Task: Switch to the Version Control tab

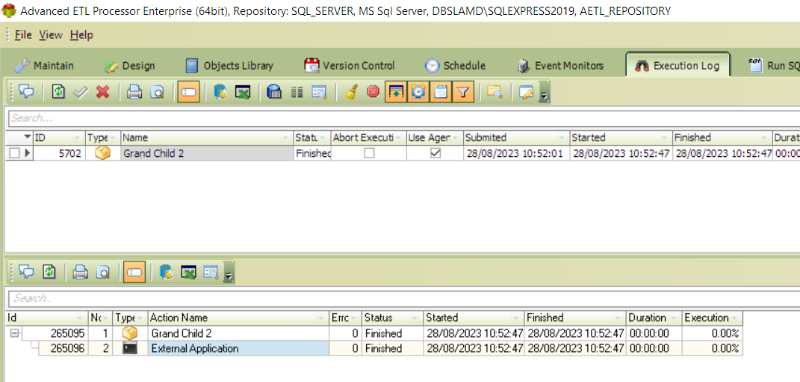Action: 349,66
